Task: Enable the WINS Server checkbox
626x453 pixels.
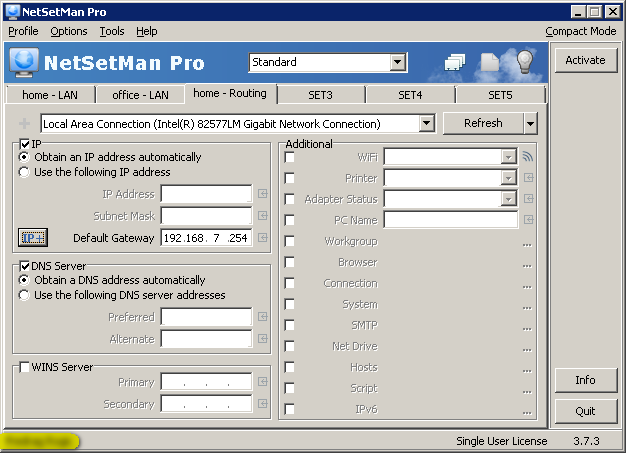Action: 24,367
